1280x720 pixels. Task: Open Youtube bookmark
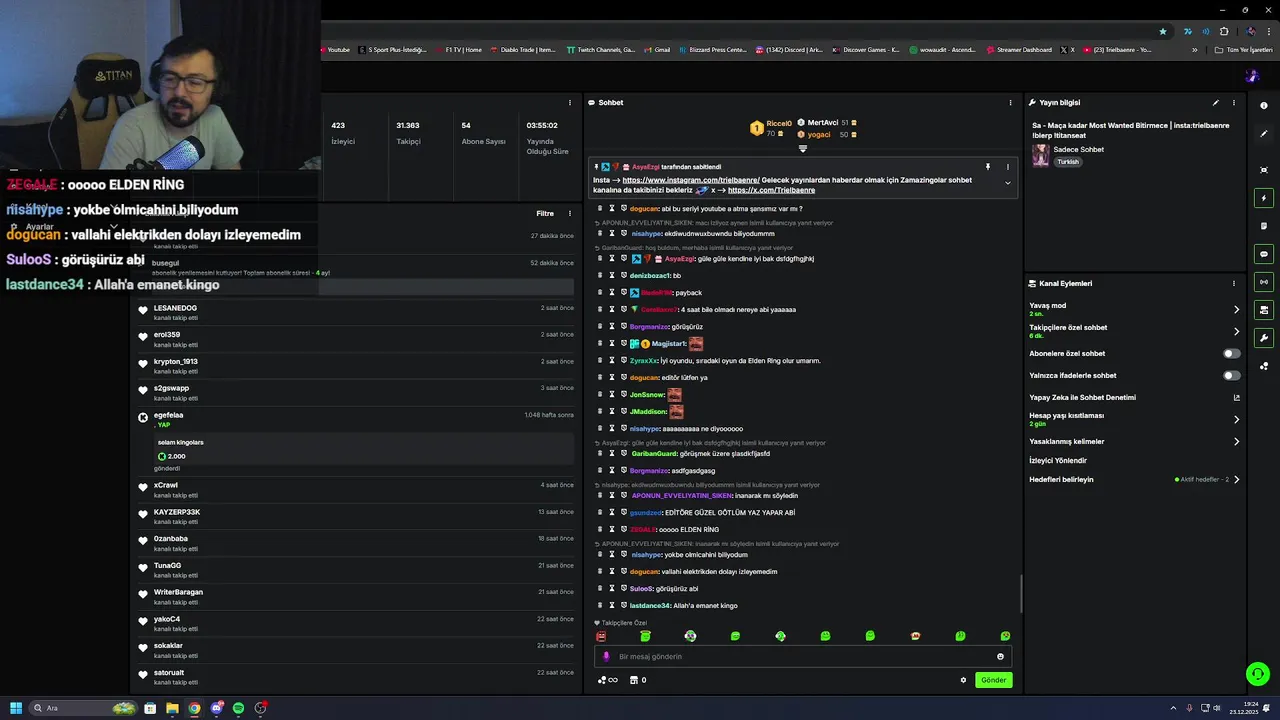[334, 50]
